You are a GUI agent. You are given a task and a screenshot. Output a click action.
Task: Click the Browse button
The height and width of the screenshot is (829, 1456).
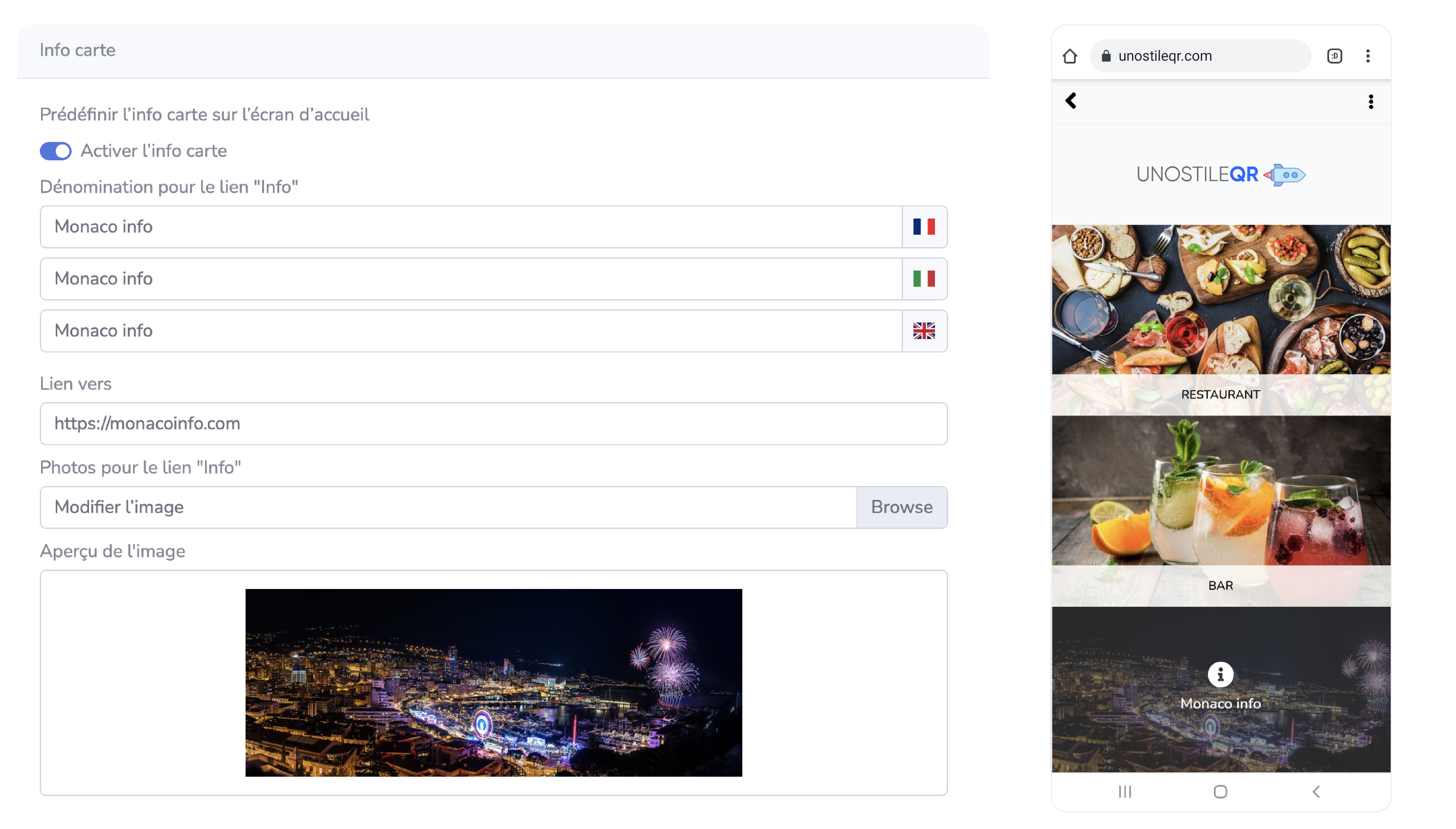[901, 507]
